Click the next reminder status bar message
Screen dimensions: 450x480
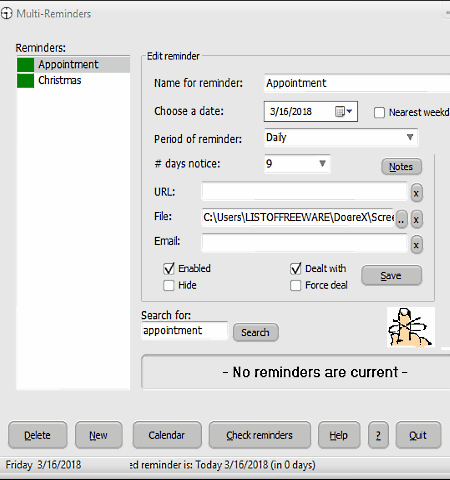coord(223,465)
